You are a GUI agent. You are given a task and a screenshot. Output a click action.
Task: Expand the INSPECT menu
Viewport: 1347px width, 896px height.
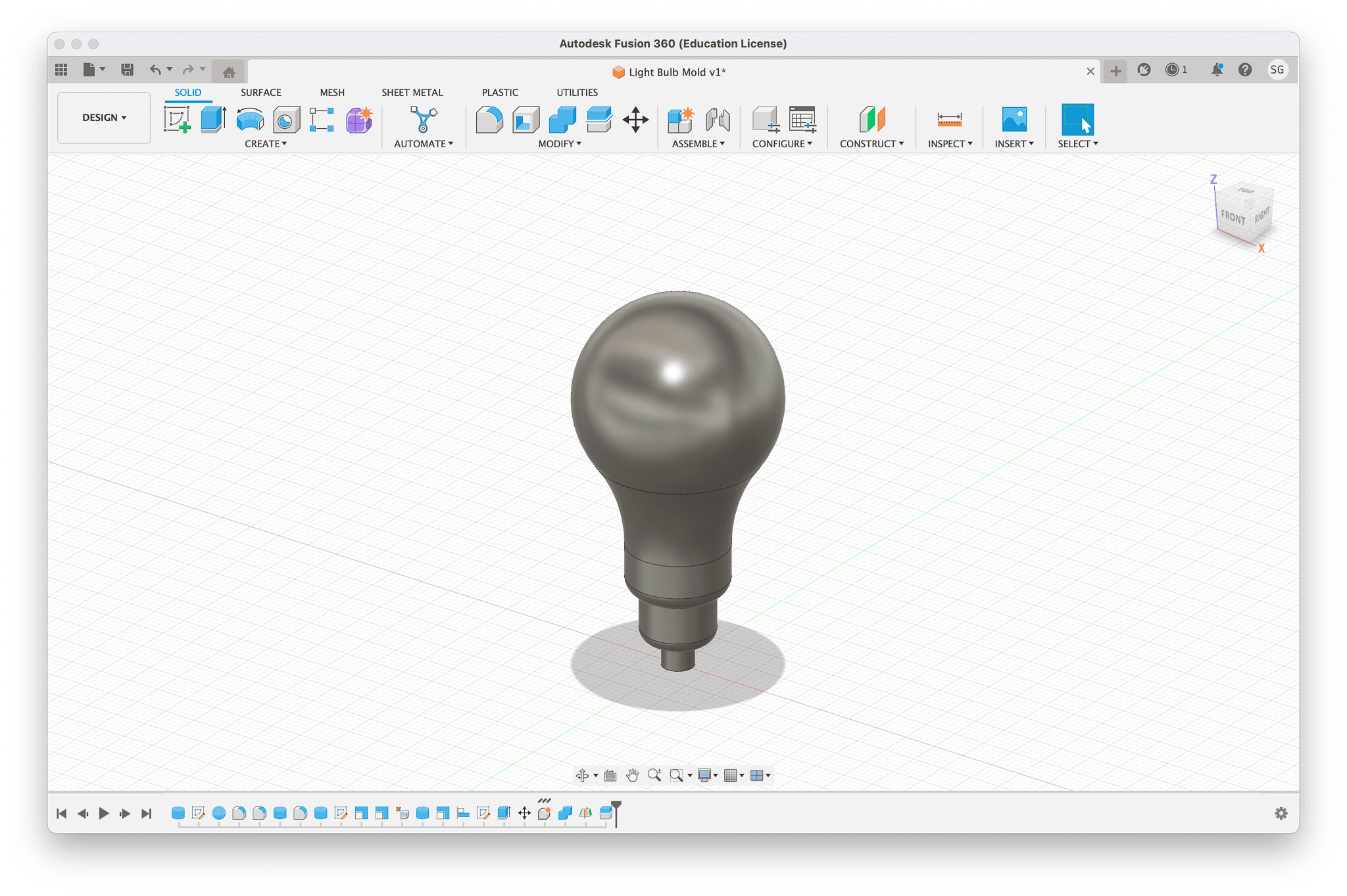click(950, 144)
